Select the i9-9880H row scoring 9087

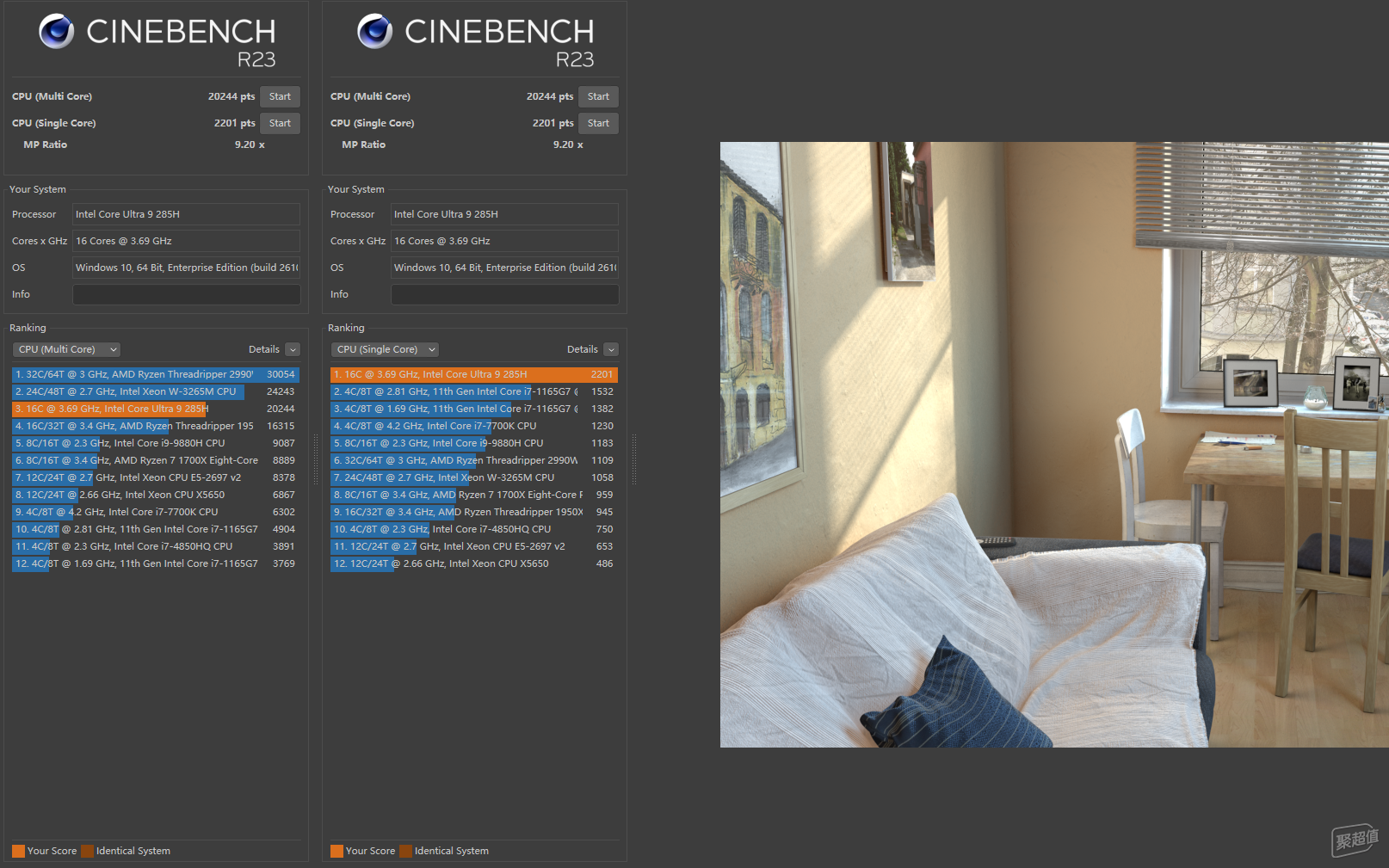(156, 443)
